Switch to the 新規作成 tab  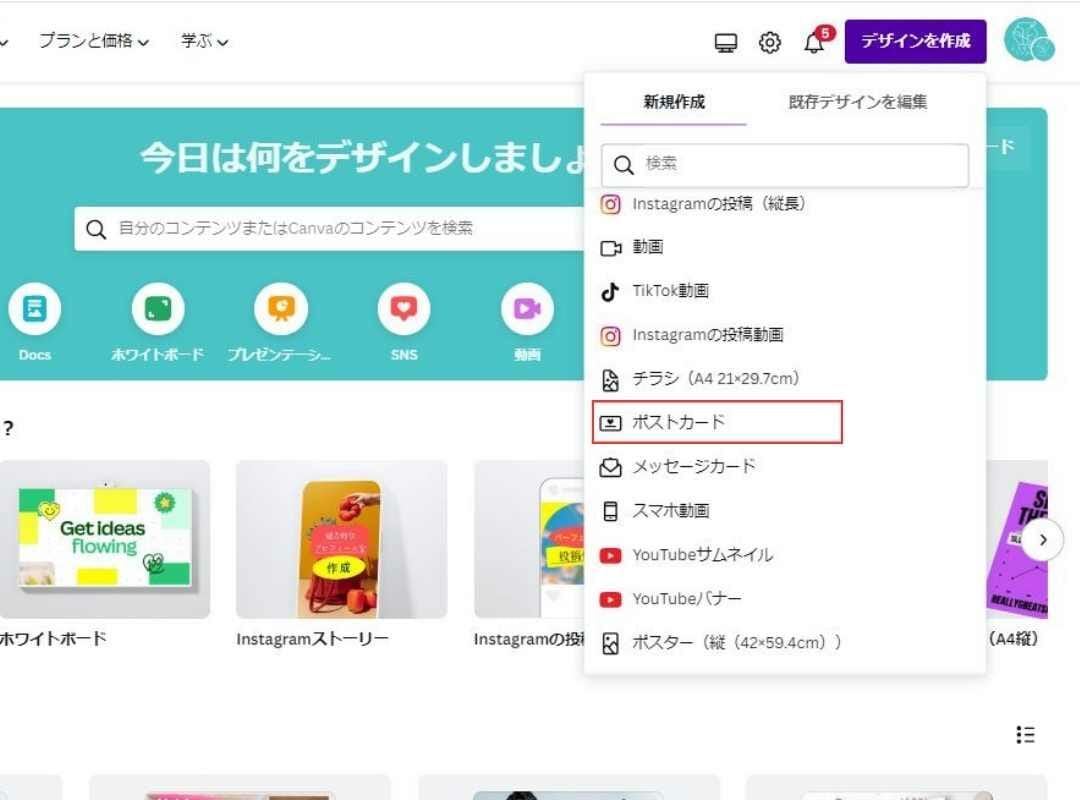click(x=673, y=102)
